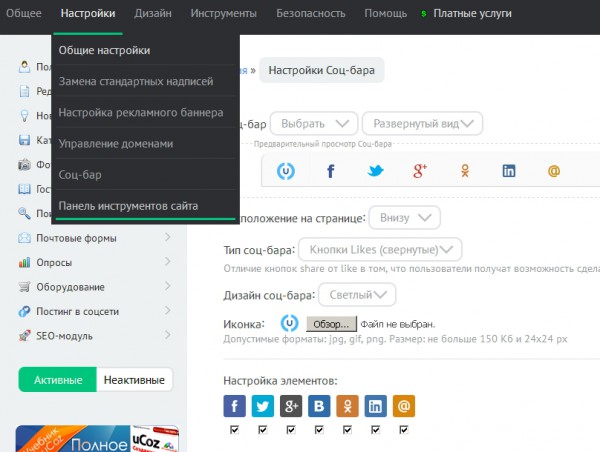Click the Настройки Соц-бара breadcrumb
600x452 pixels.
click(321, 70)
